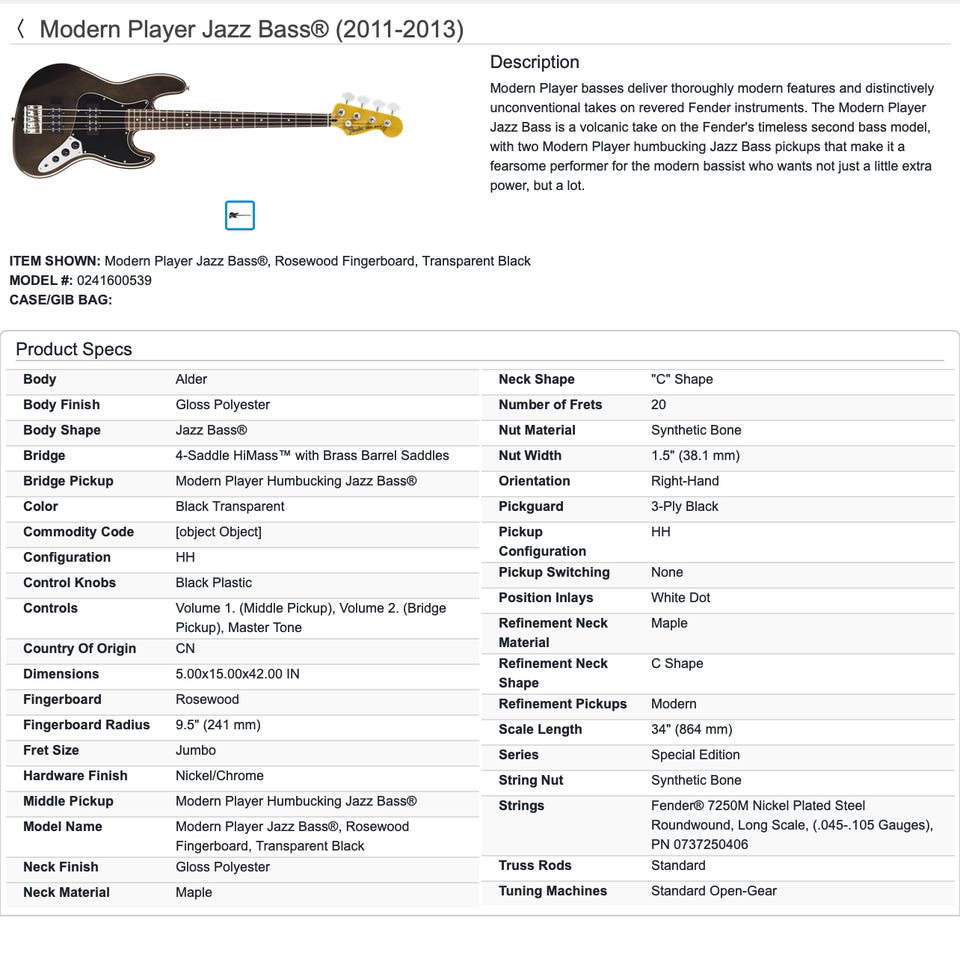Click the ITEM SHOWN label
The height and width of the screenshot is (953, 960).
point(54,261)
